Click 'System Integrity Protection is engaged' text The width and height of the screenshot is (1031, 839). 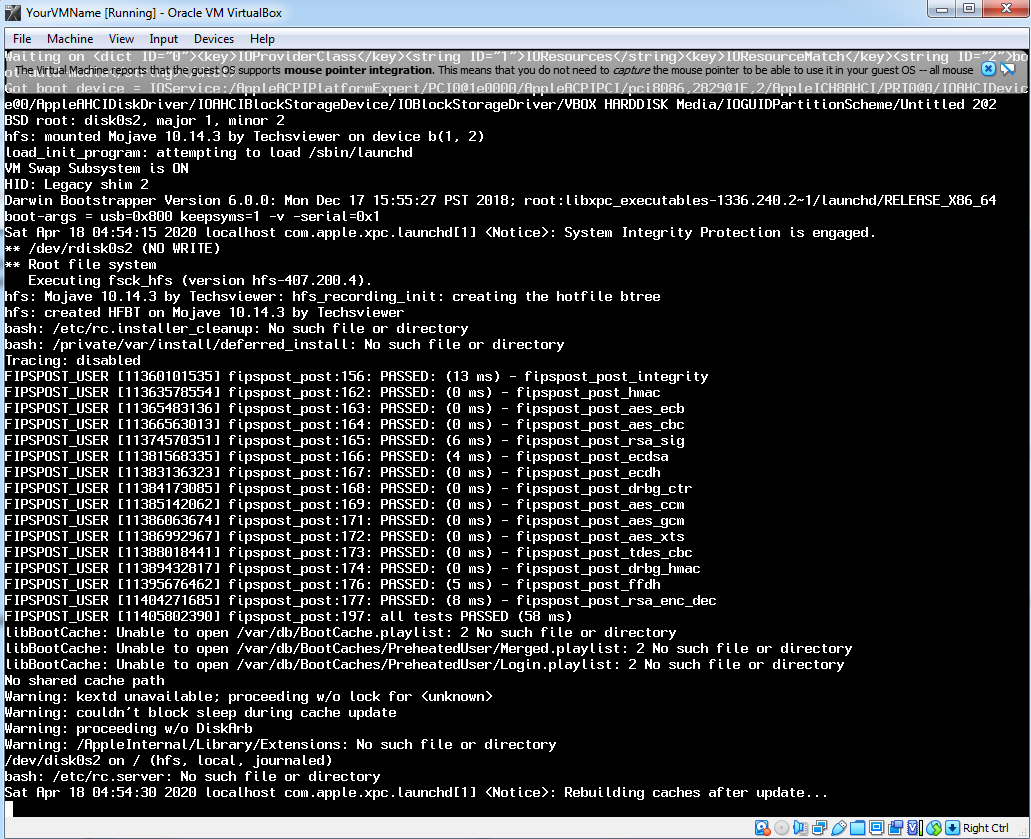[720, 232]
